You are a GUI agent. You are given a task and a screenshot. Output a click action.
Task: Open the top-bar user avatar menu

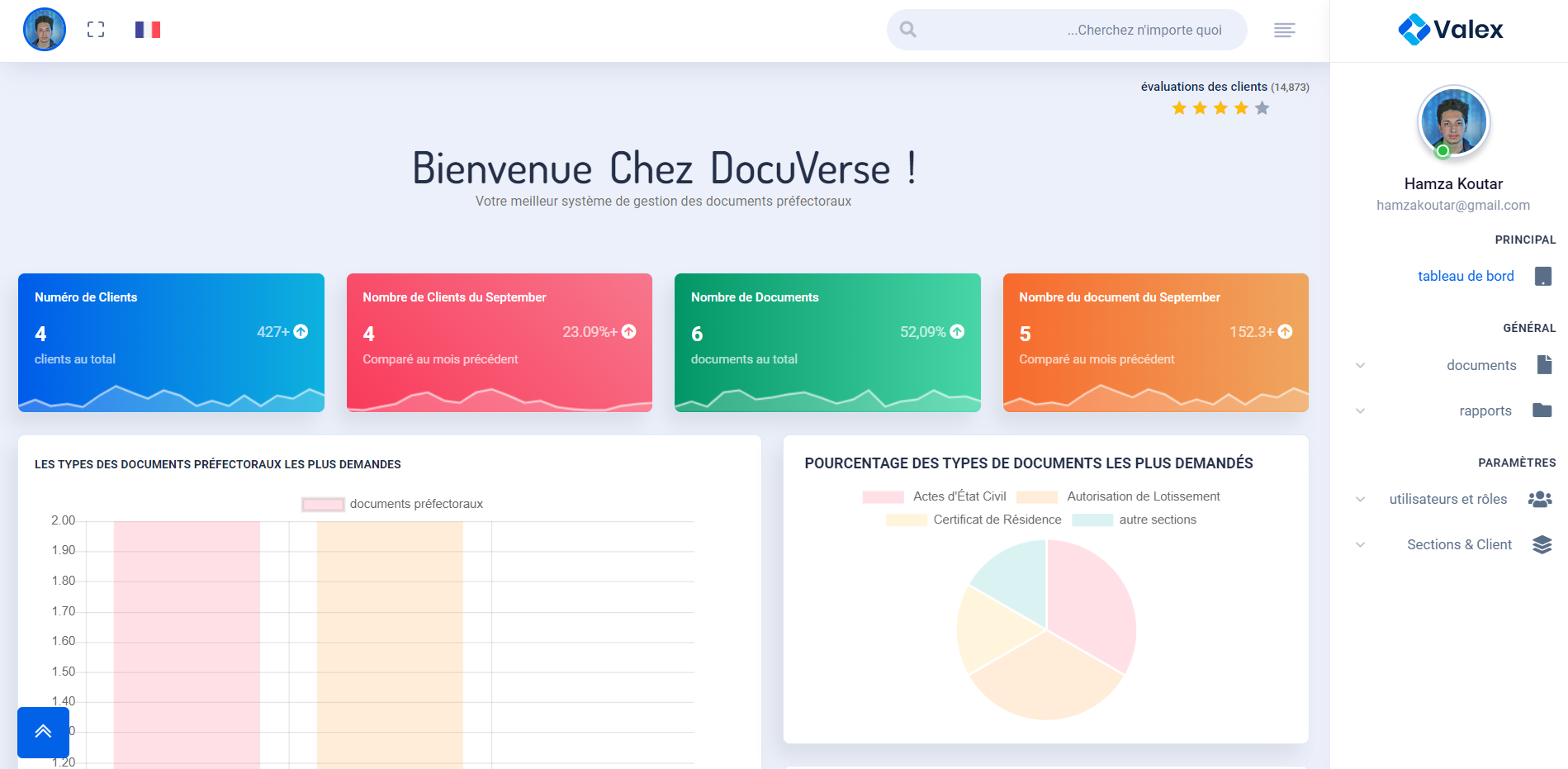click(45, 30)
